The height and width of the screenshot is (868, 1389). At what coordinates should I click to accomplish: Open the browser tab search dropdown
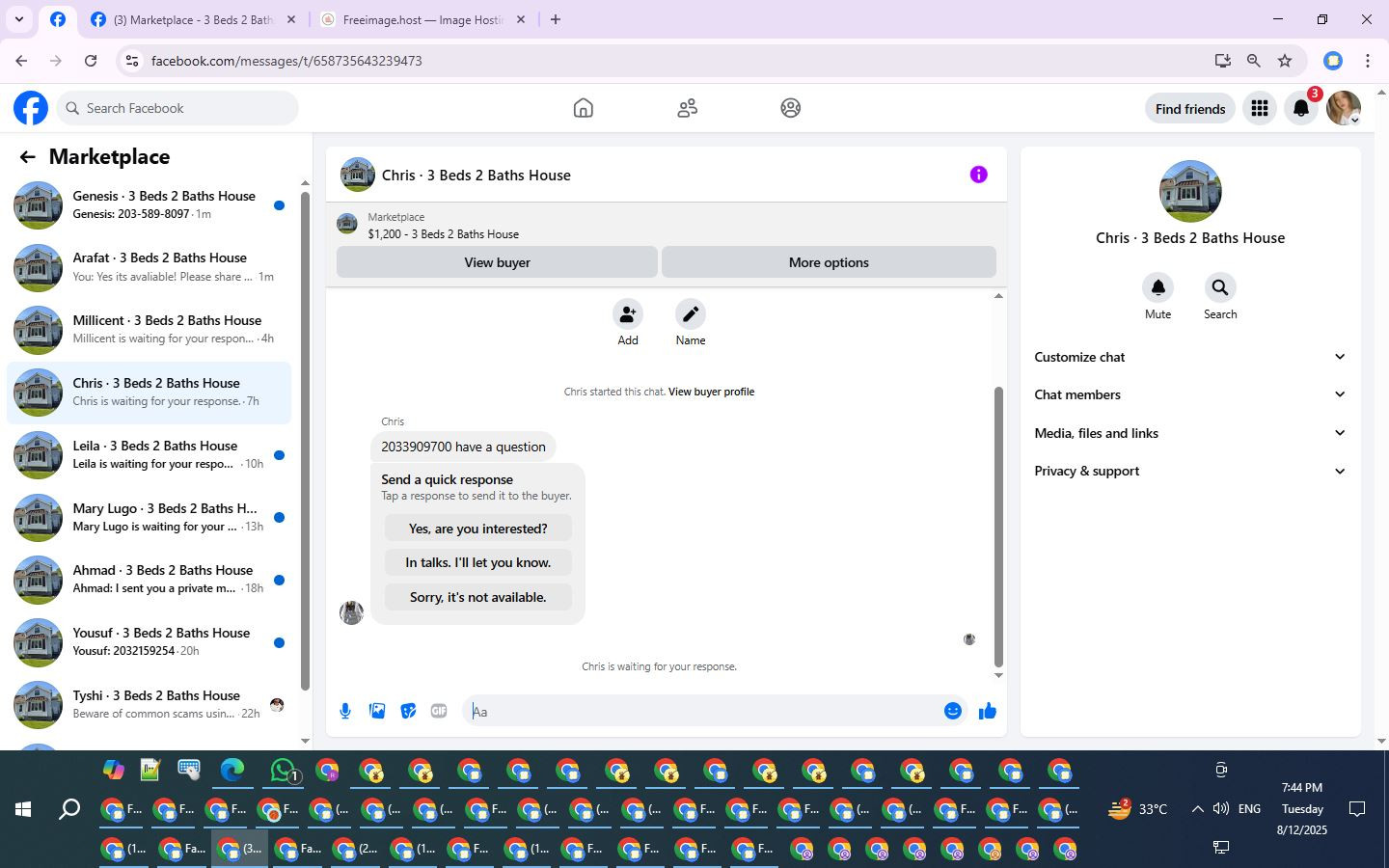(18, 19)
